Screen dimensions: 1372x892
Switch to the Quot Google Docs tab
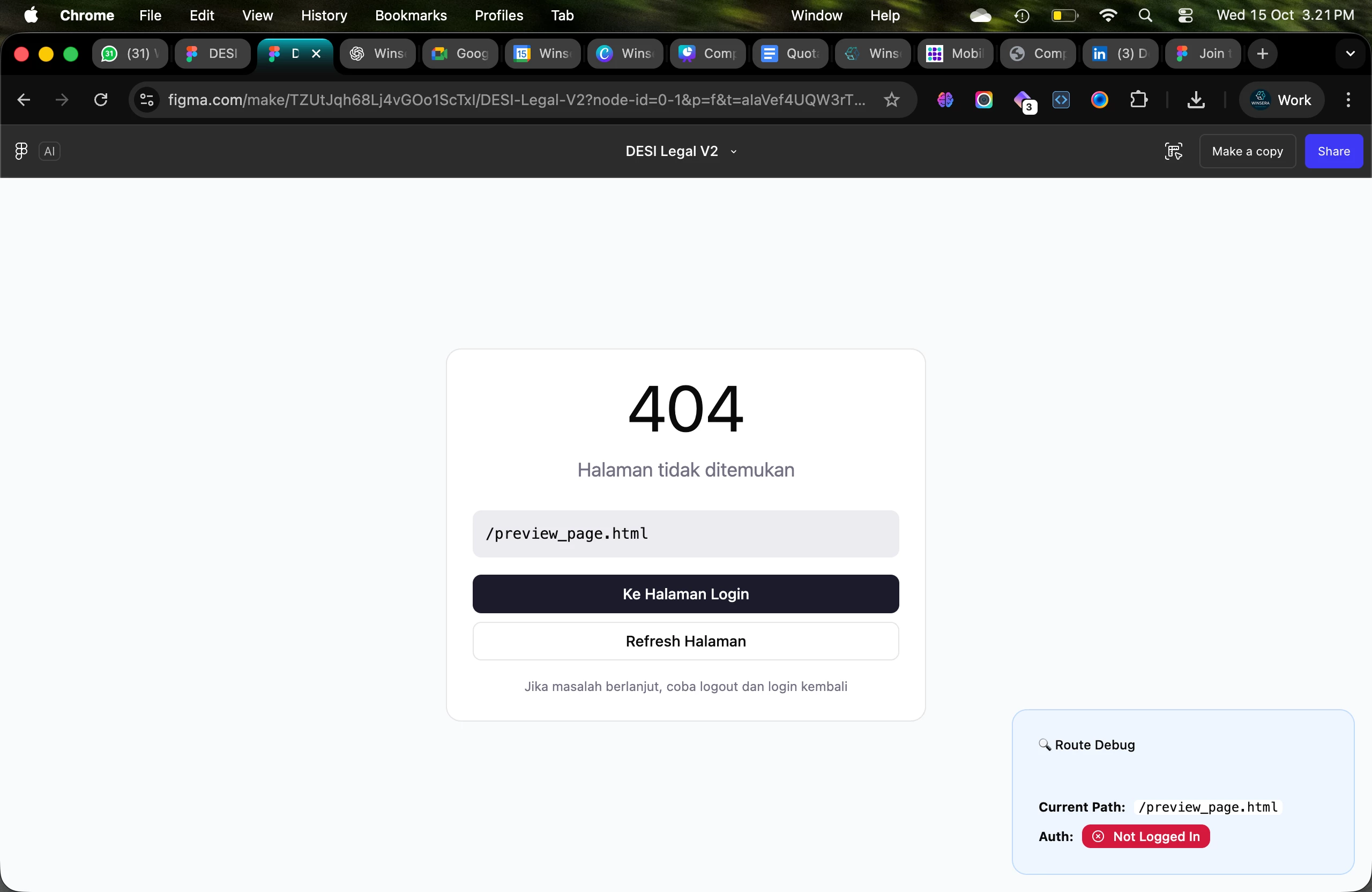[791, 54]
